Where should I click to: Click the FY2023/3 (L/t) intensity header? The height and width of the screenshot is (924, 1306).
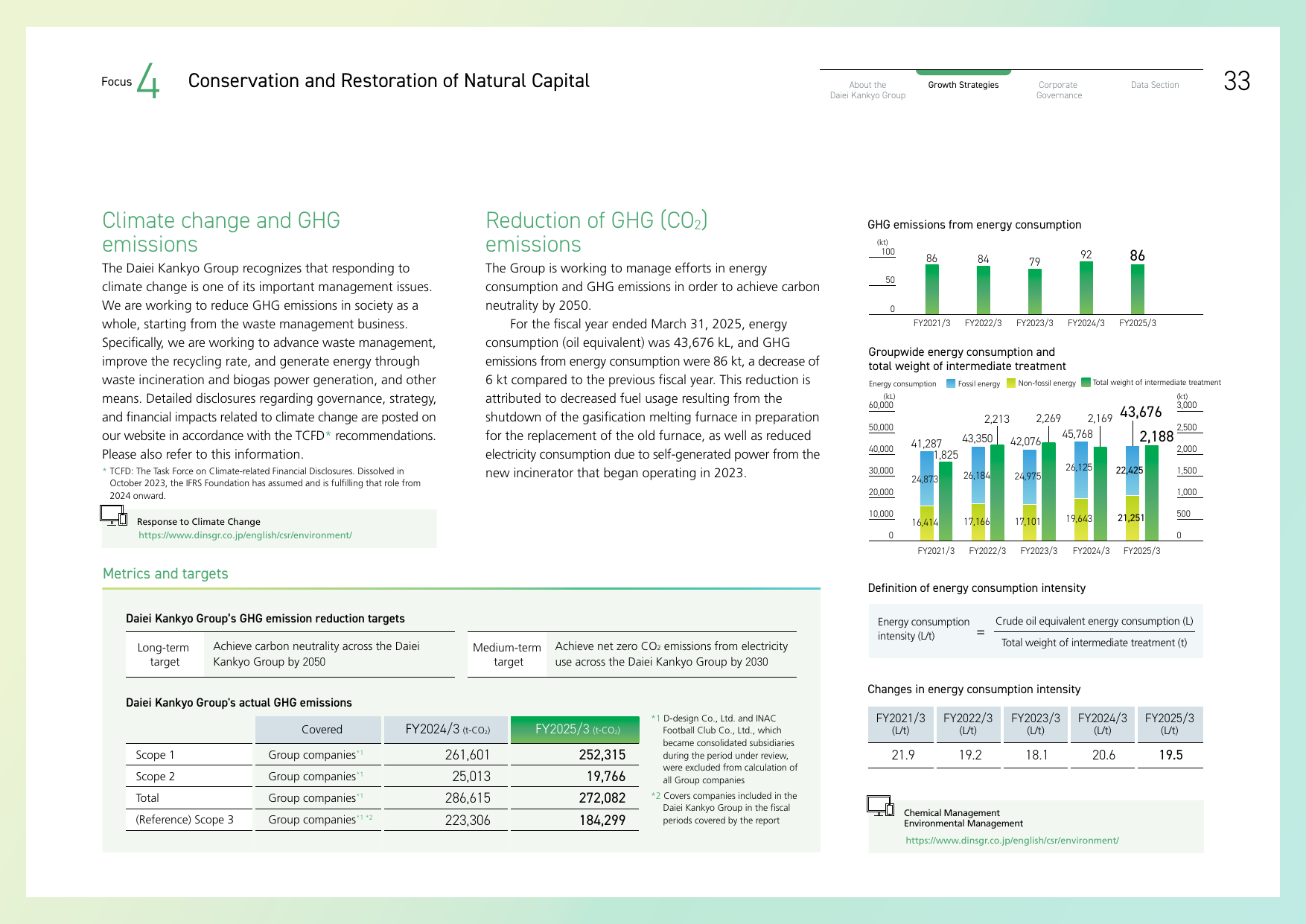coord(1035,724)
